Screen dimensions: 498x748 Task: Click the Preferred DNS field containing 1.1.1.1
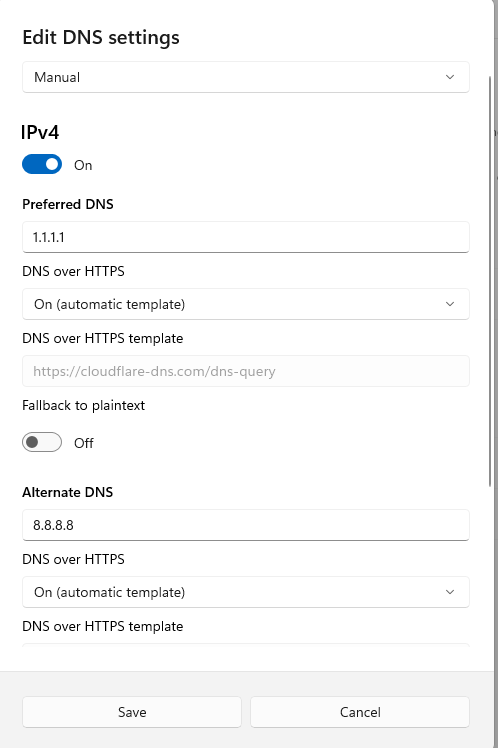pyautogui.click(x=246, y=237)
